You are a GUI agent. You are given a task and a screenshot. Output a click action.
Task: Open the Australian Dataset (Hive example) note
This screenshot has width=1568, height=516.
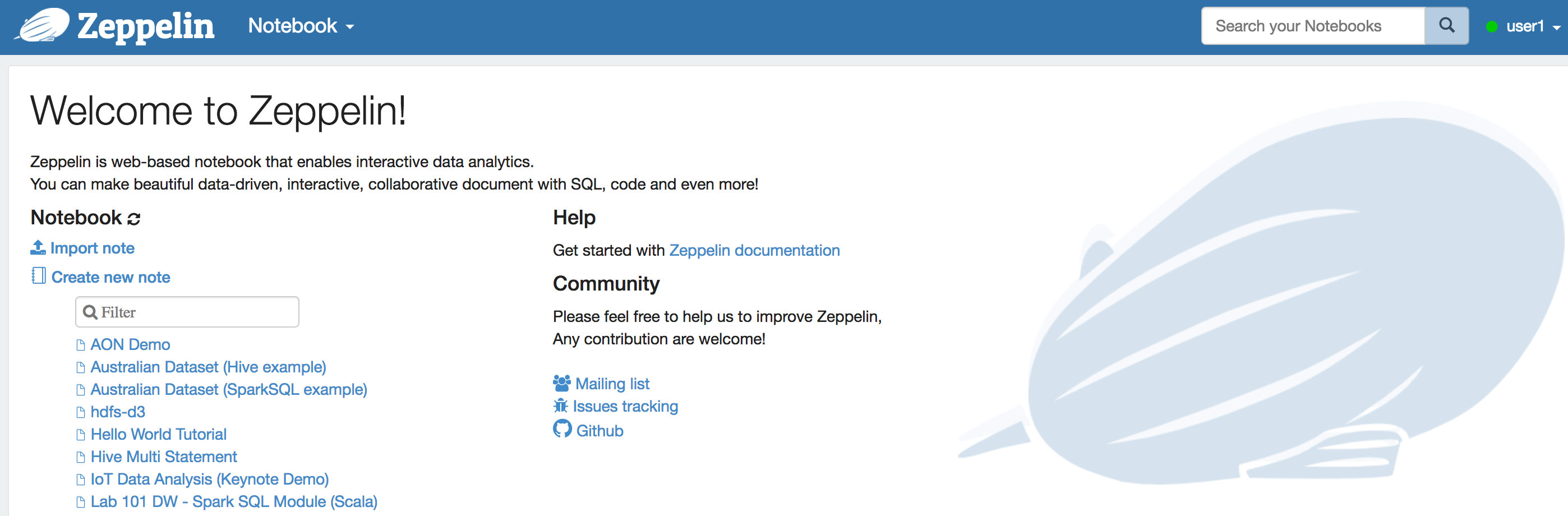[208, 366]
